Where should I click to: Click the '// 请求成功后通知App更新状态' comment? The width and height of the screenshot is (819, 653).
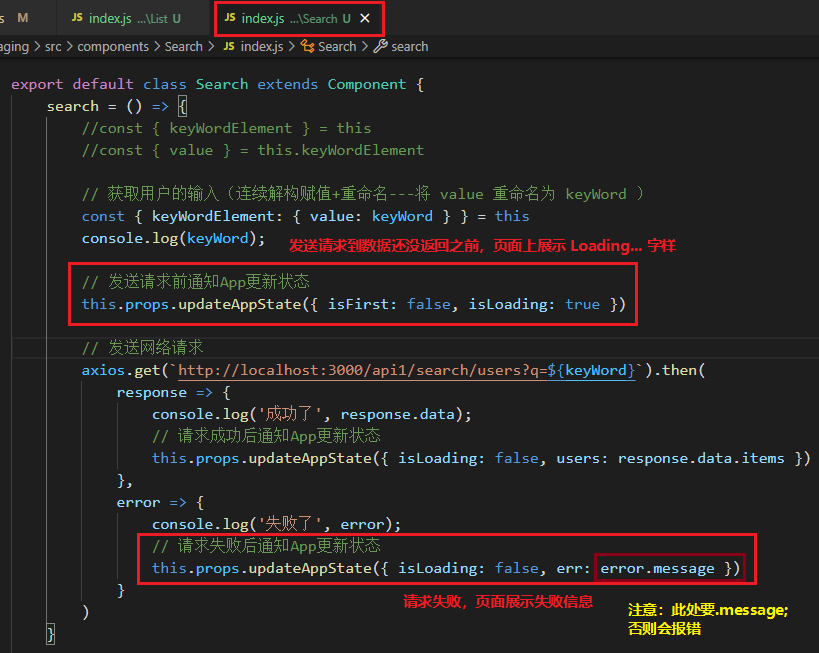(266, 436)
